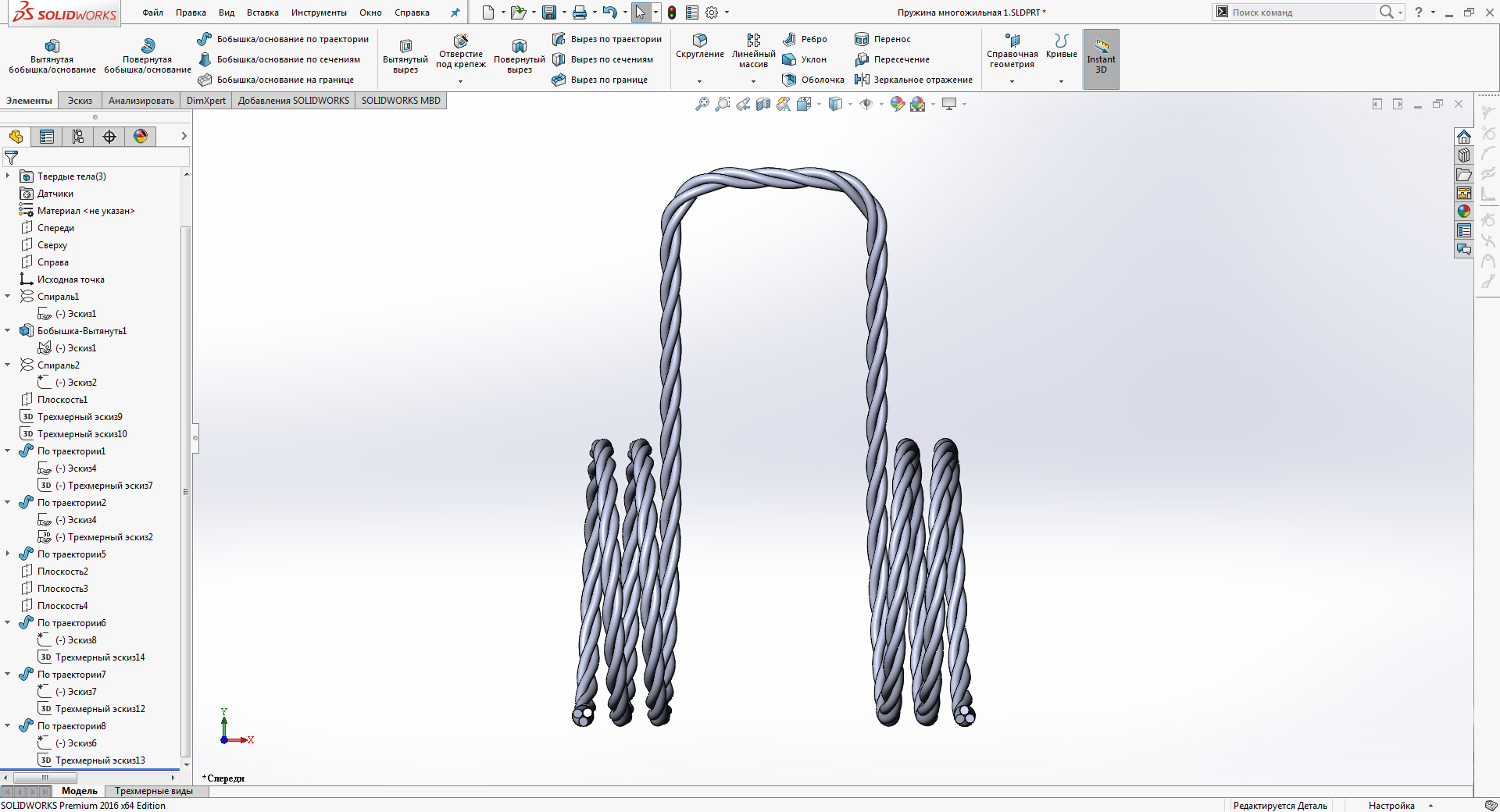This screenshot has height=812, width=1500.
Task: Collapse the Бобышка-Вытянуть1 feature node
Action: pos(8,330)
